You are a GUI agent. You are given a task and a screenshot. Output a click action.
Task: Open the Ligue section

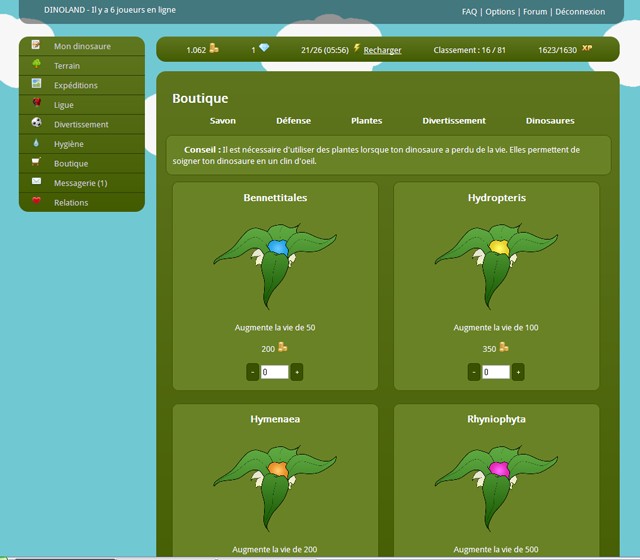tap(82, 105)
